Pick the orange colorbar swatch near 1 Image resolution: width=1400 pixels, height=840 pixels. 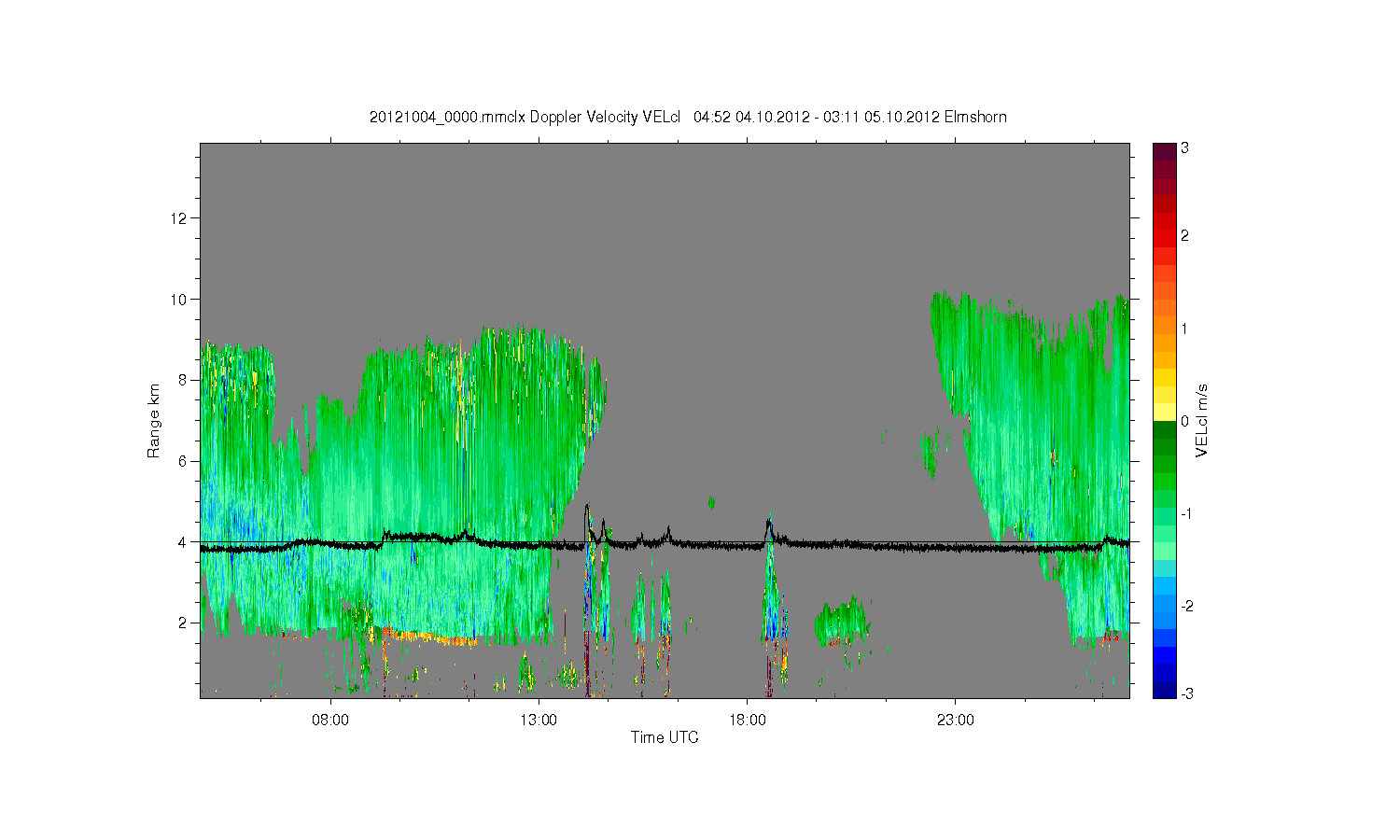coord(1164,325)
